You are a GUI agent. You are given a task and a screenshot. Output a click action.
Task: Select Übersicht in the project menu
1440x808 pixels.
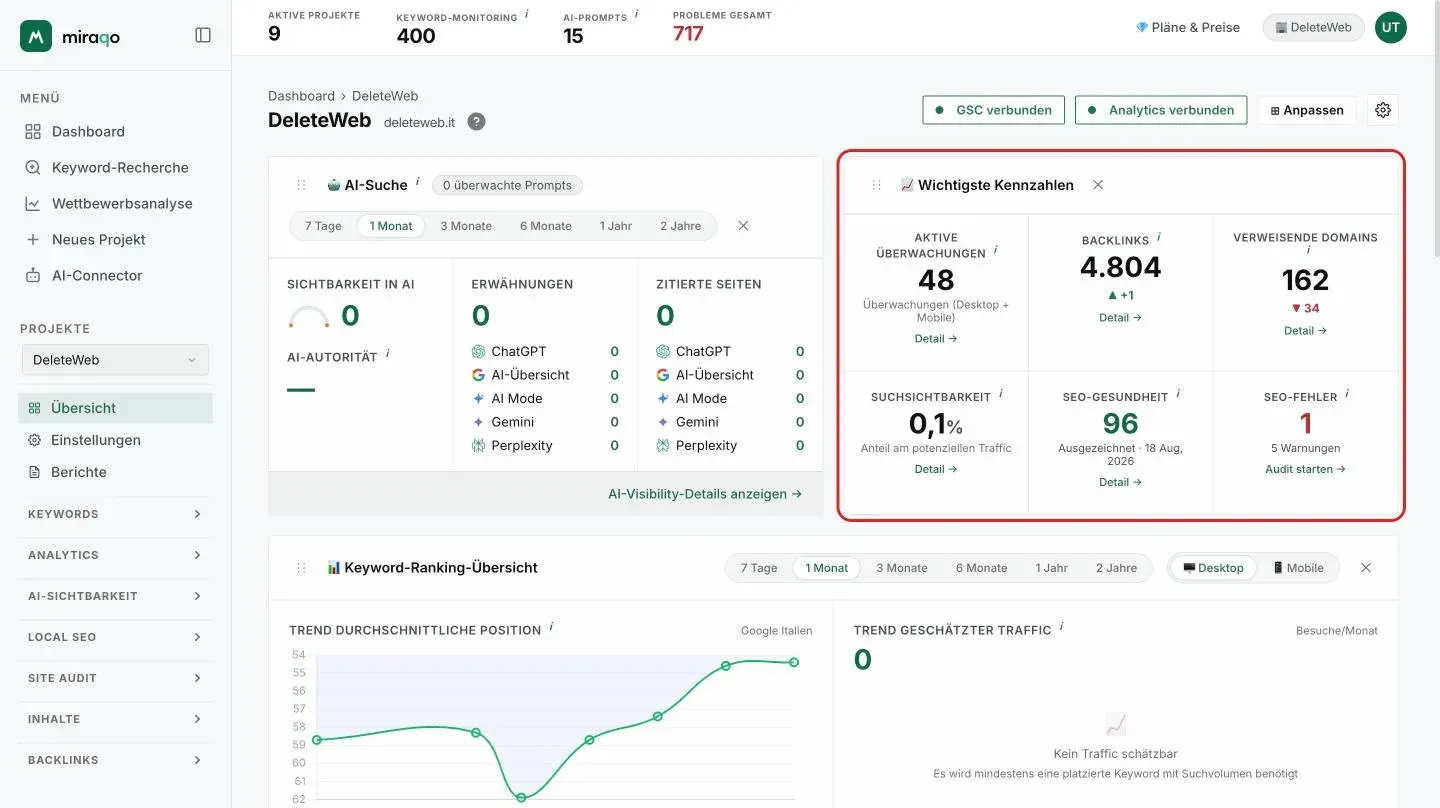coord(115,408)
